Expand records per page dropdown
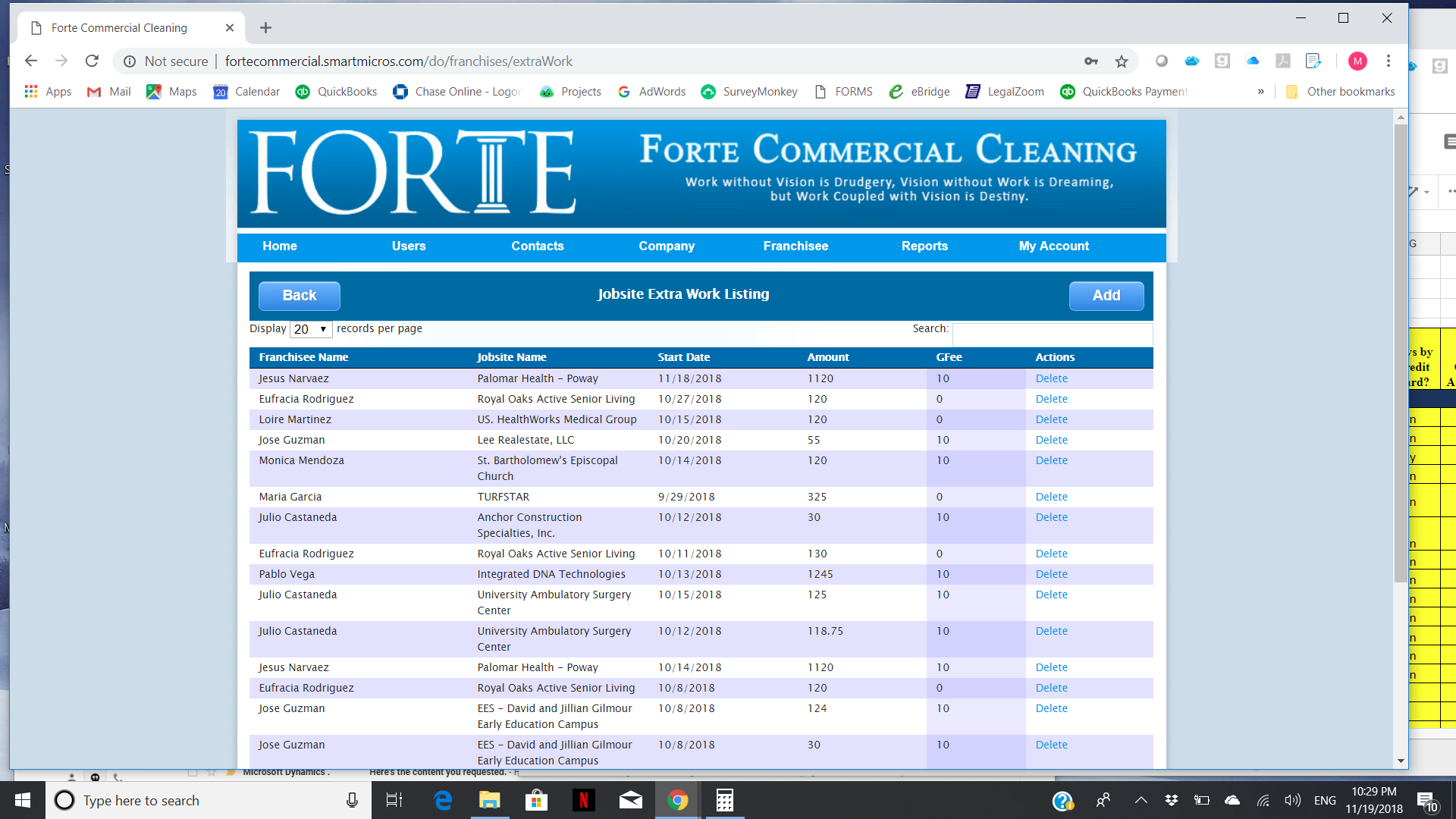 pos(311,329)
